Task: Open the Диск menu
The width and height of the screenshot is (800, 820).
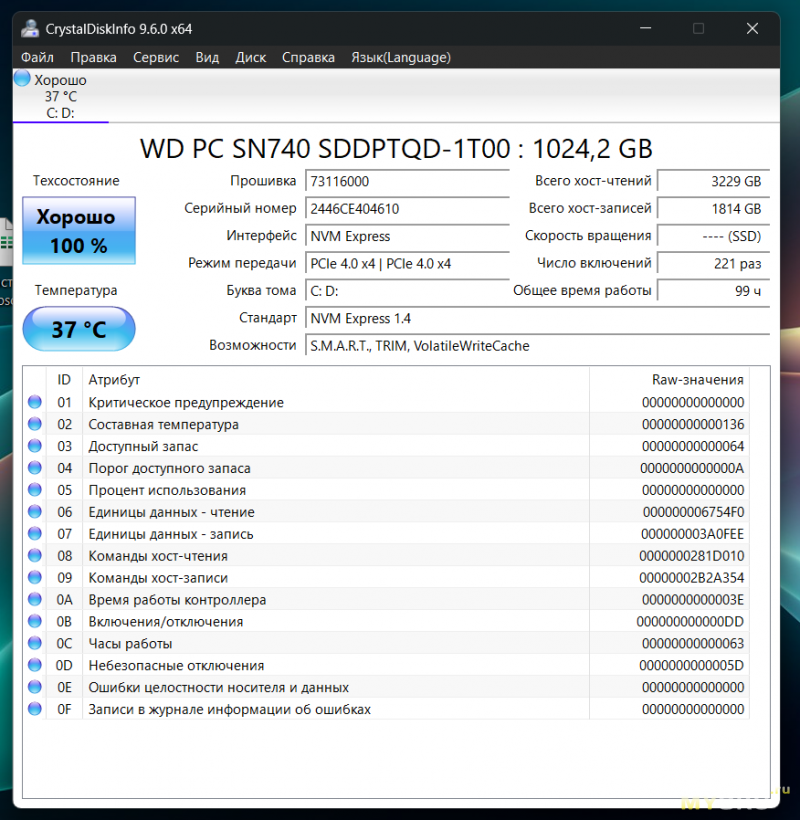Action: (x=250, y=58)
